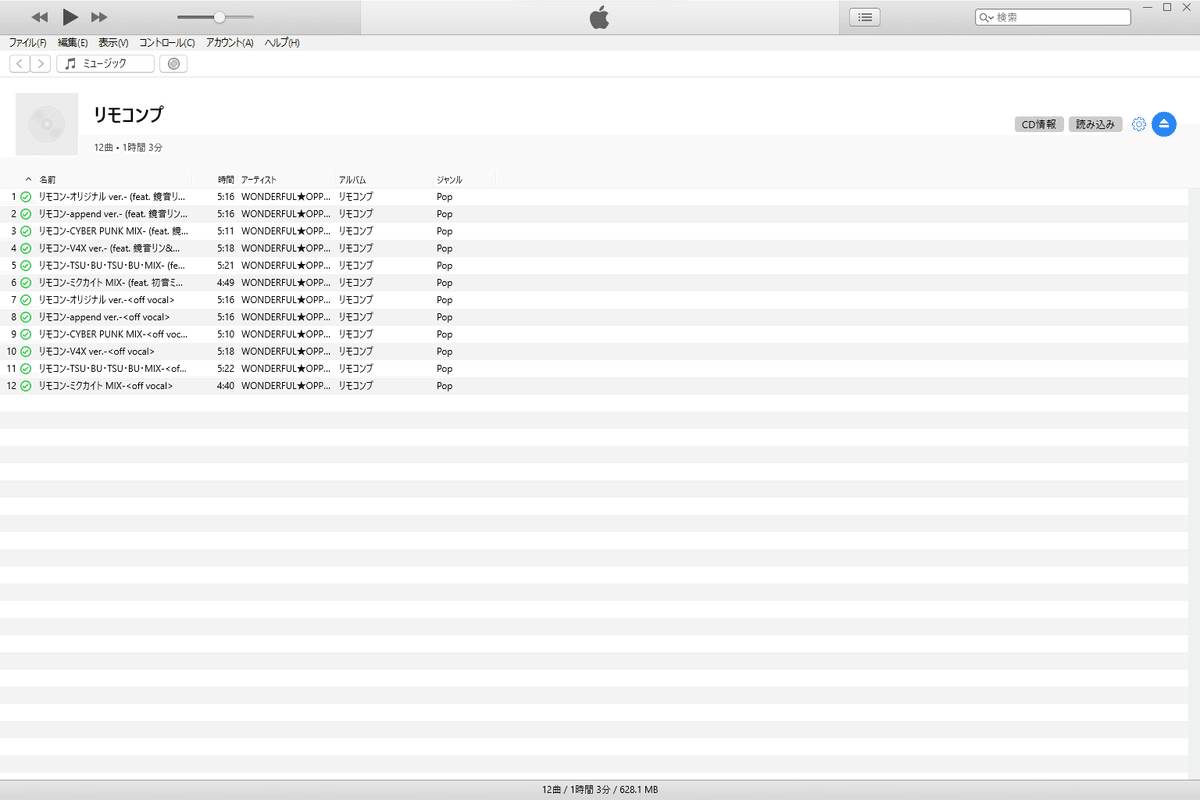Uncheck track 10 V4X ver. off vocal
The width and height of the screenshot is (1200, 800).
point(26,352)
